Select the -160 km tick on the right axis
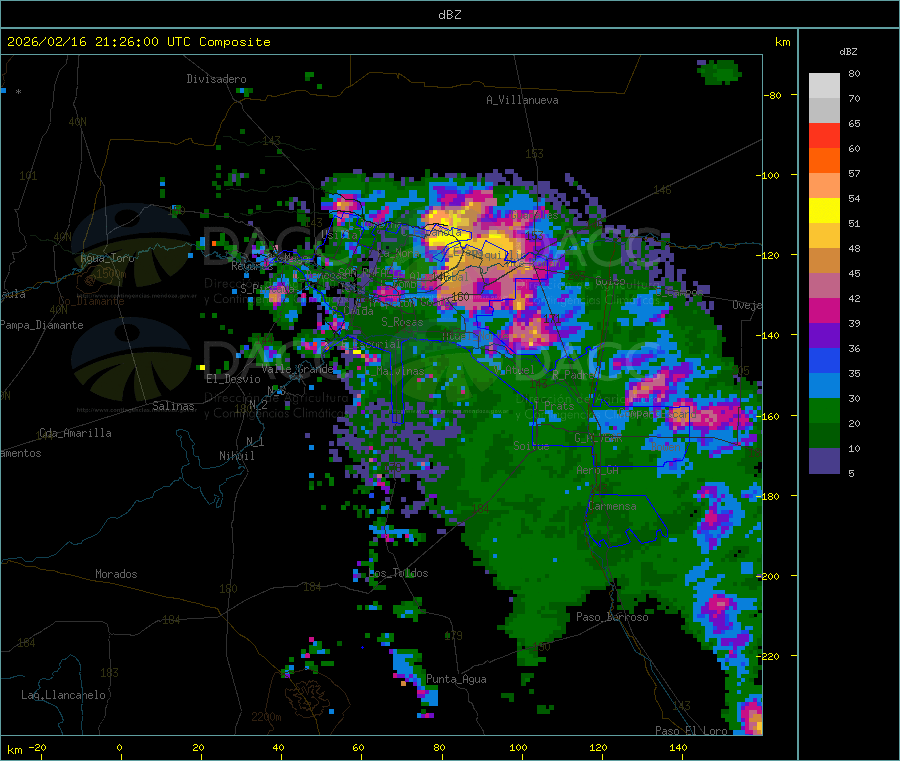This screenshot has width=900, height=761. click(x=769, y=416)
